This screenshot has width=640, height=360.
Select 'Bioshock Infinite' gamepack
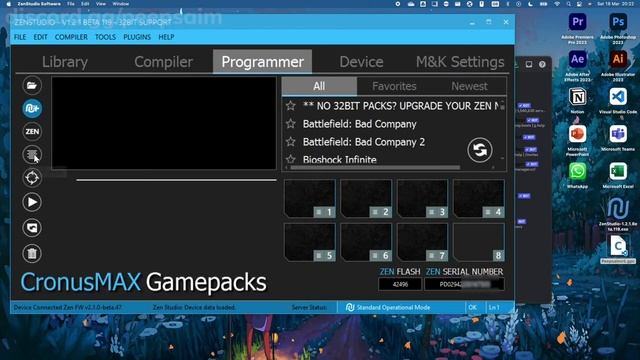coord(340,160)
